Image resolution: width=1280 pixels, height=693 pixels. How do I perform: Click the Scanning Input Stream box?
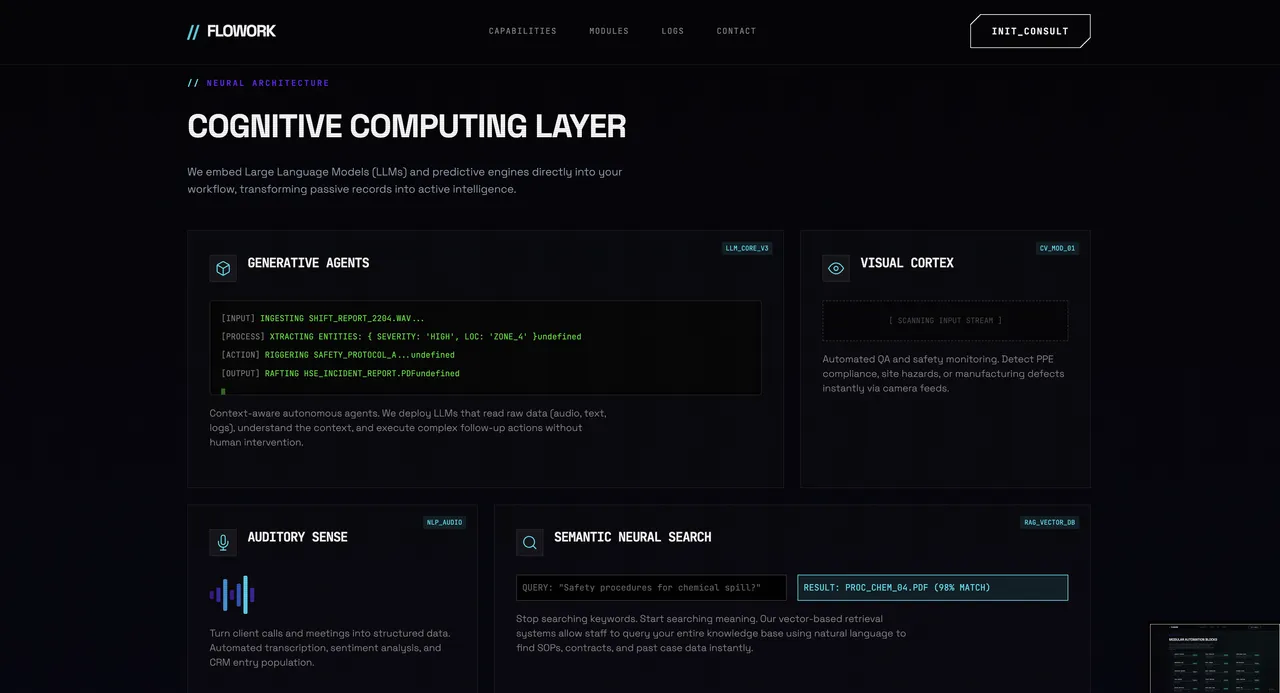945,321
